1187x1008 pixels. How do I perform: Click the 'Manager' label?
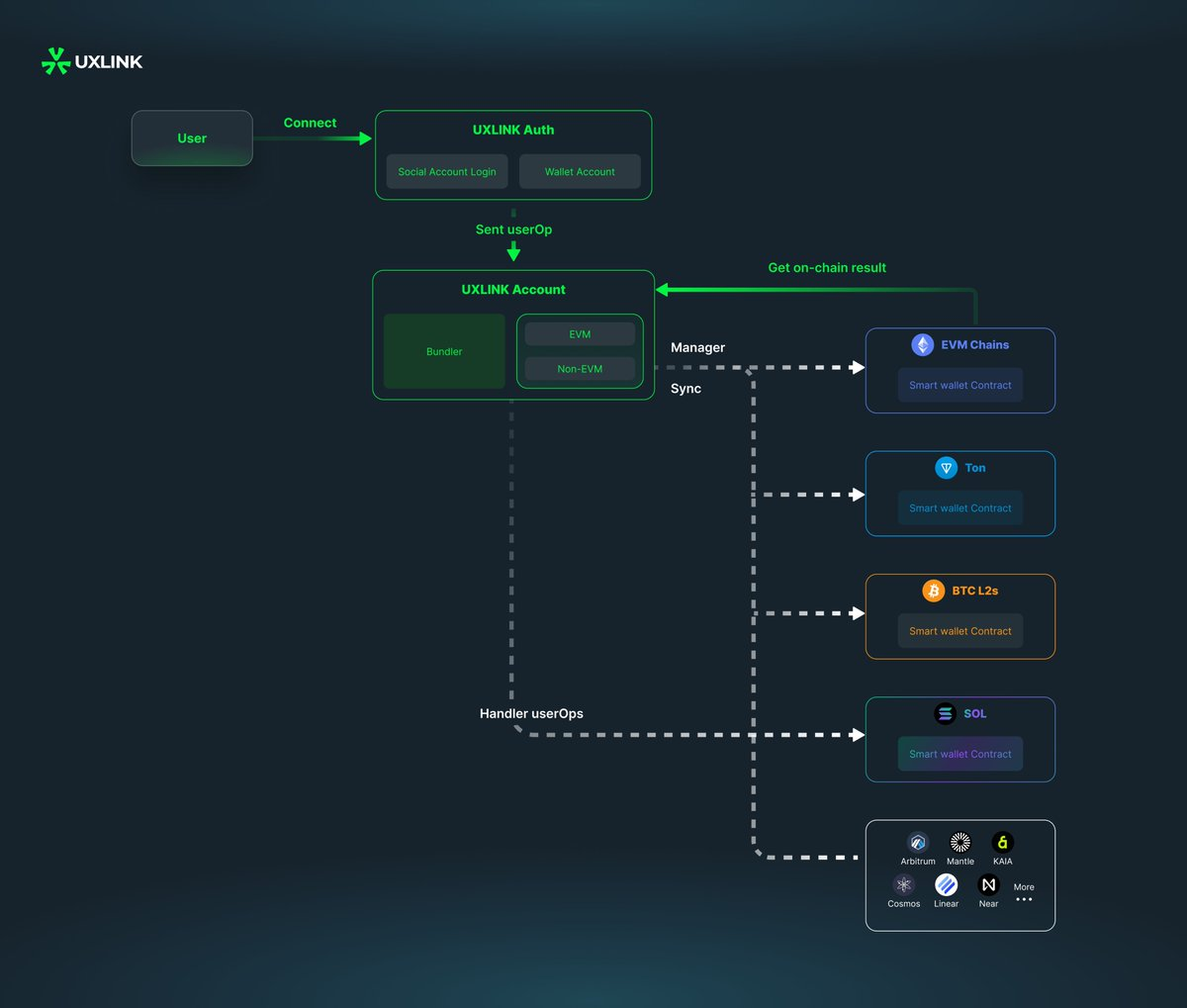tap(697, 347)
